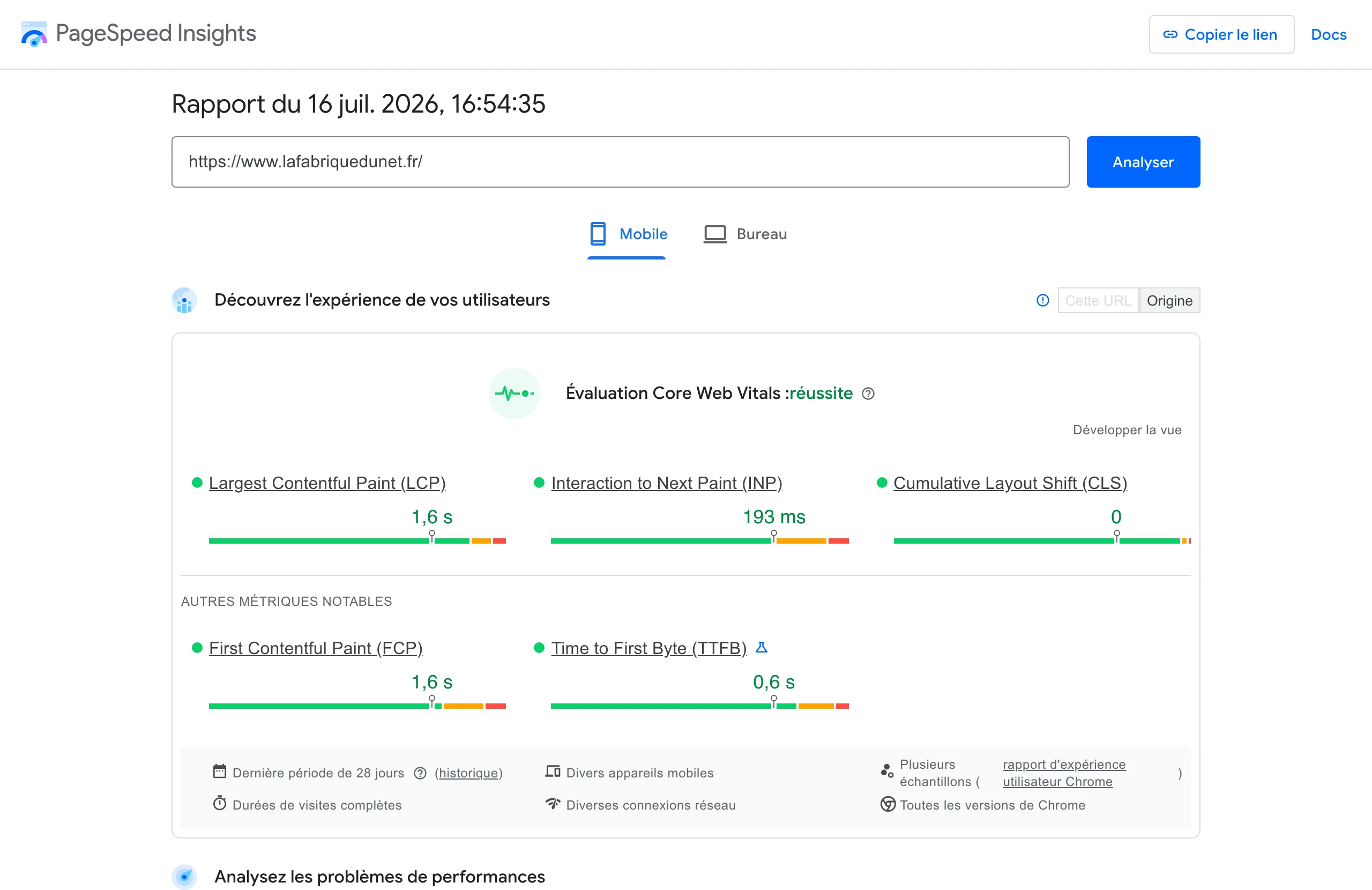The width and height of the screenshot is (1372, 890).
Task: Click the 193 ms INP value
Action: 773,517
